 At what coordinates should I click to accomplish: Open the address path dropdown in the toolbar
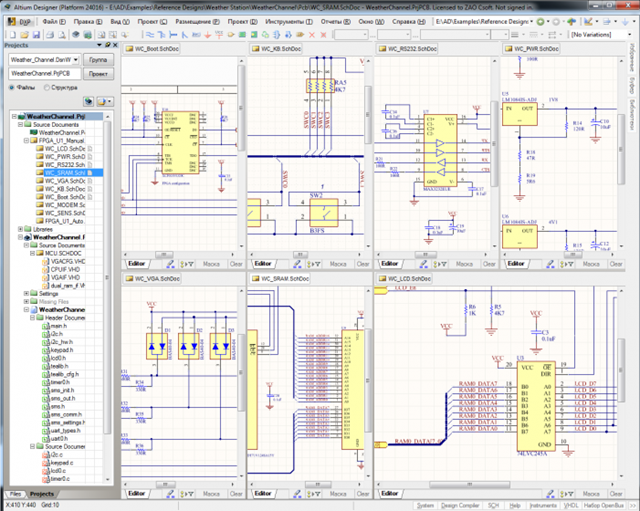[531, 22]
